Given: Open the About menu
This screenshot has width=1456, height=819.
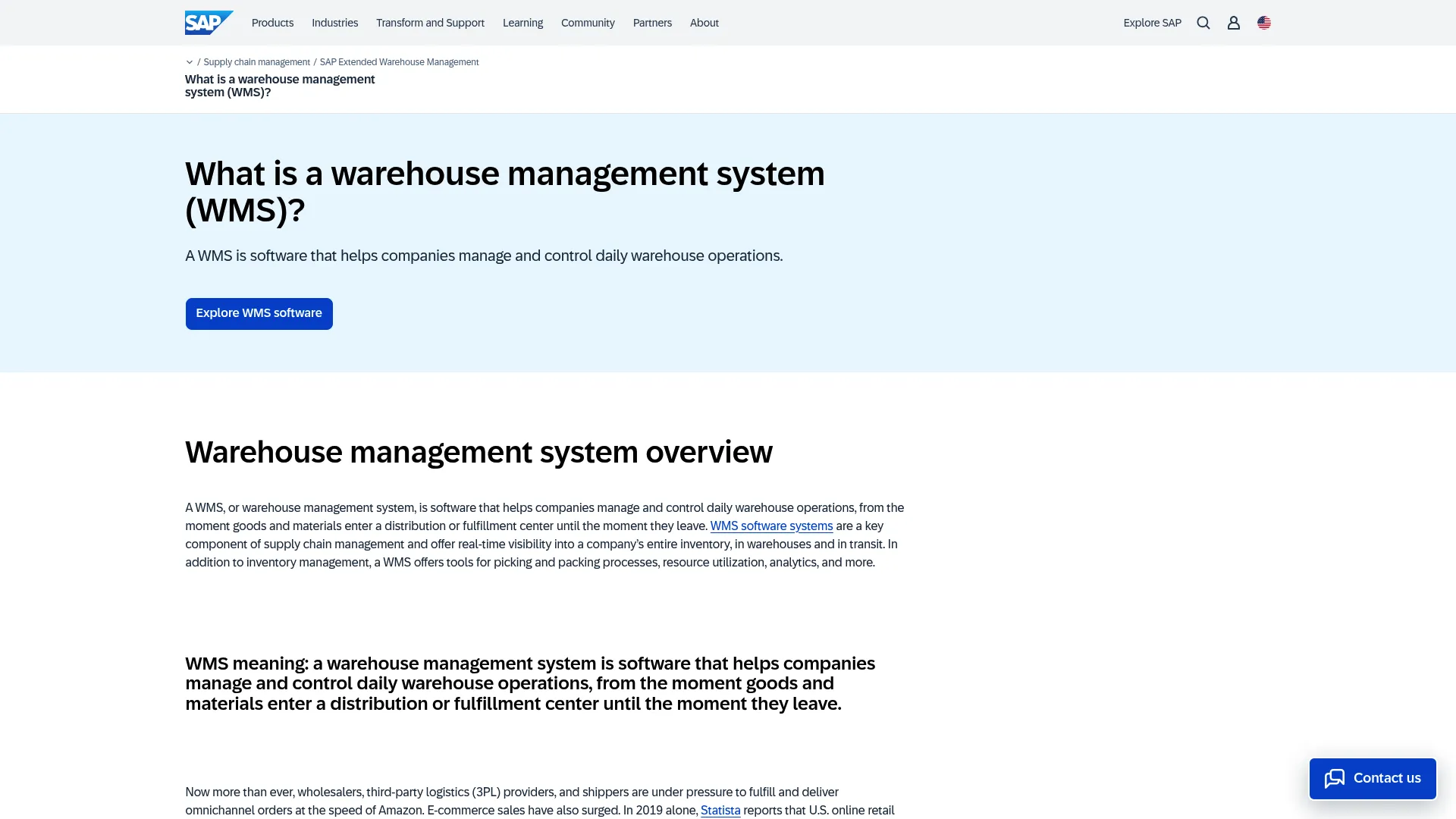Looking at the screenshot, I should point(704,23).
